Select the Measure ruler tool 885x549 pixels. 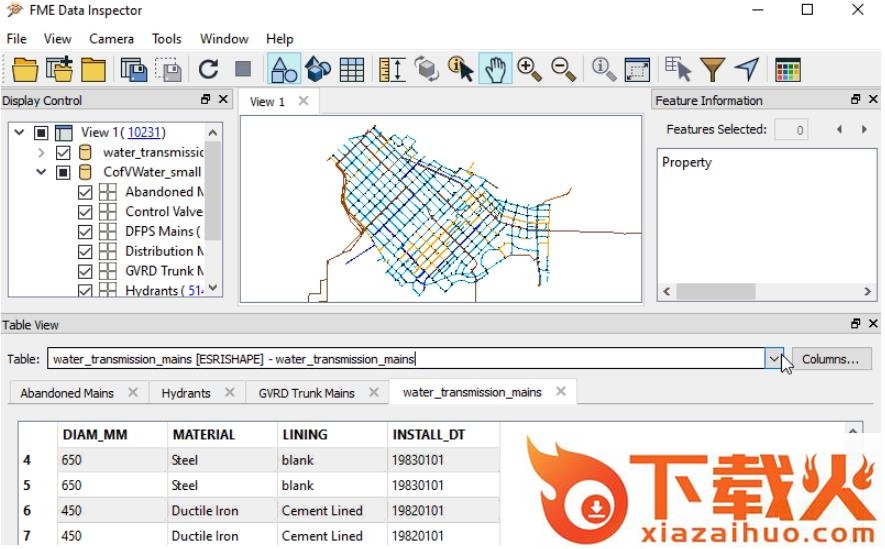392,70
